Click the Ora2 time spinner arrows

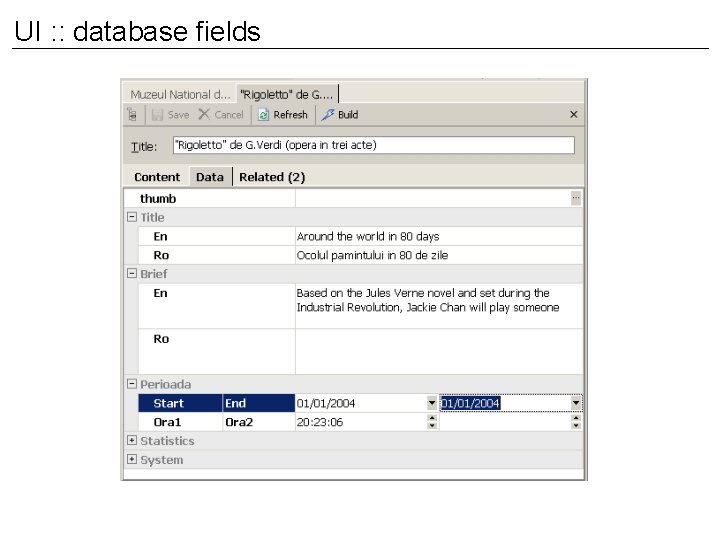(576, 422)
